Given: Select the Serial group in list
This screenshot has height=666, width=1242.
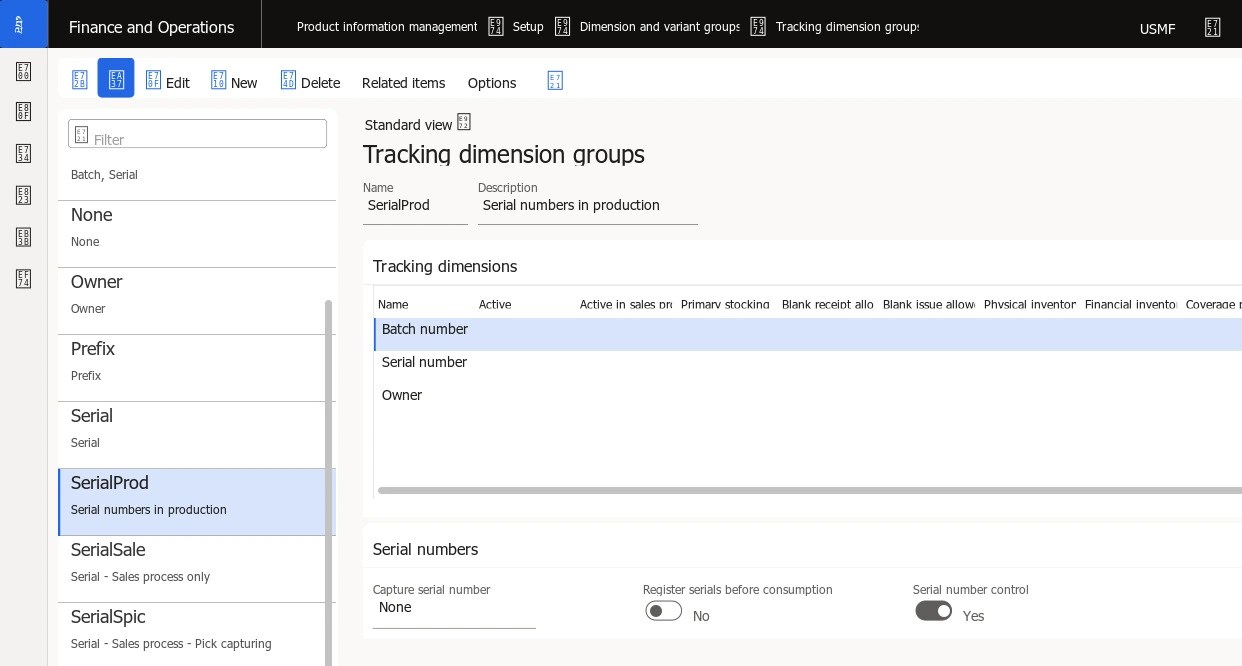Looking at the screenshot, I should [197, 435].
